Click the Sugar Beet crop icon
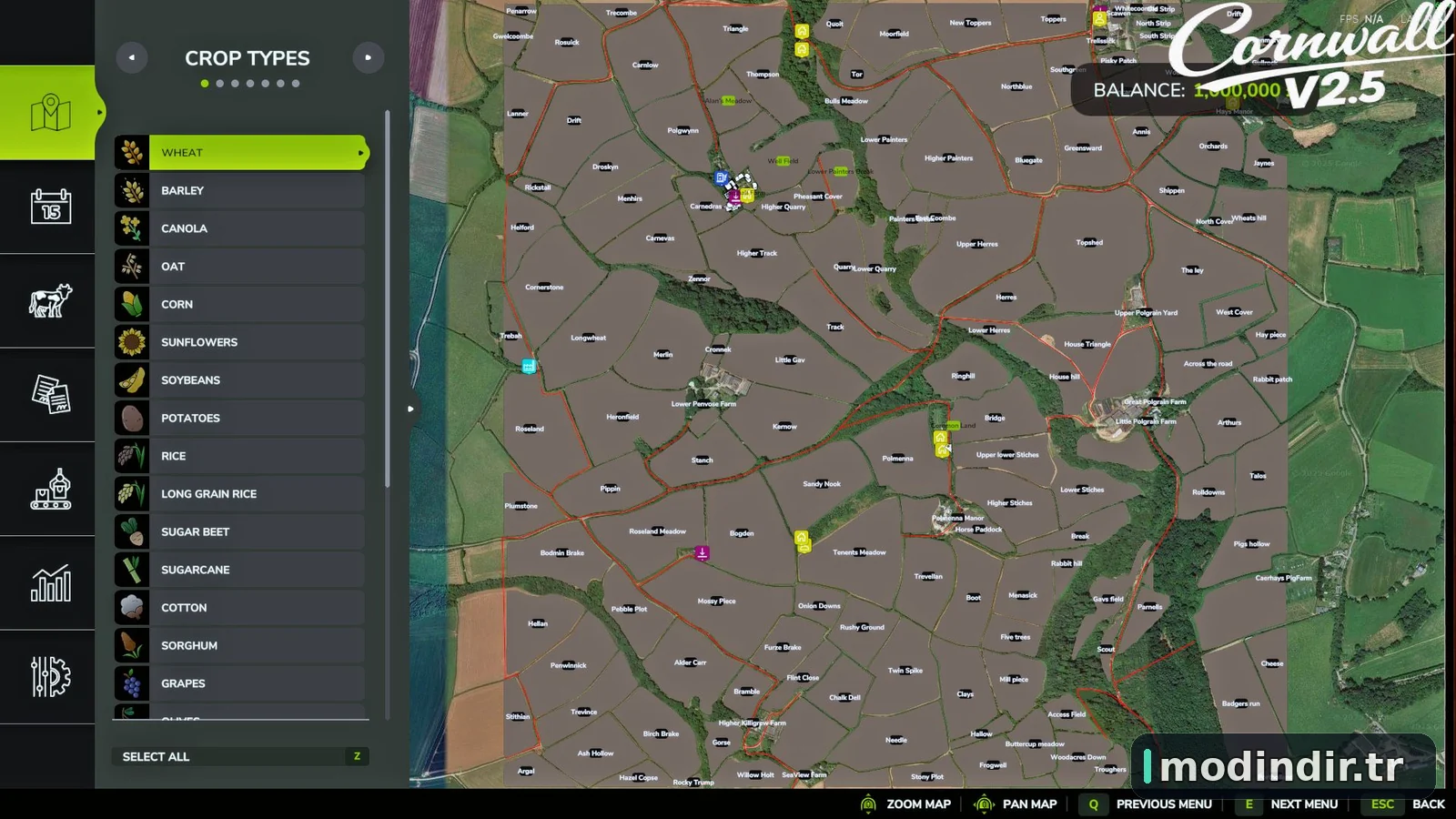Screen dimensions: 1456x819 [x=132, y=532]
